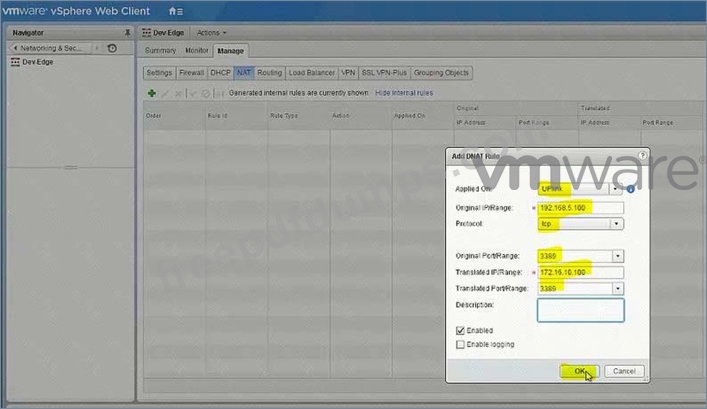Image resolution: width=707 pixels, height=409 pixels.
Task: Open the Firewall sub-tab
Action: point(192,73)
